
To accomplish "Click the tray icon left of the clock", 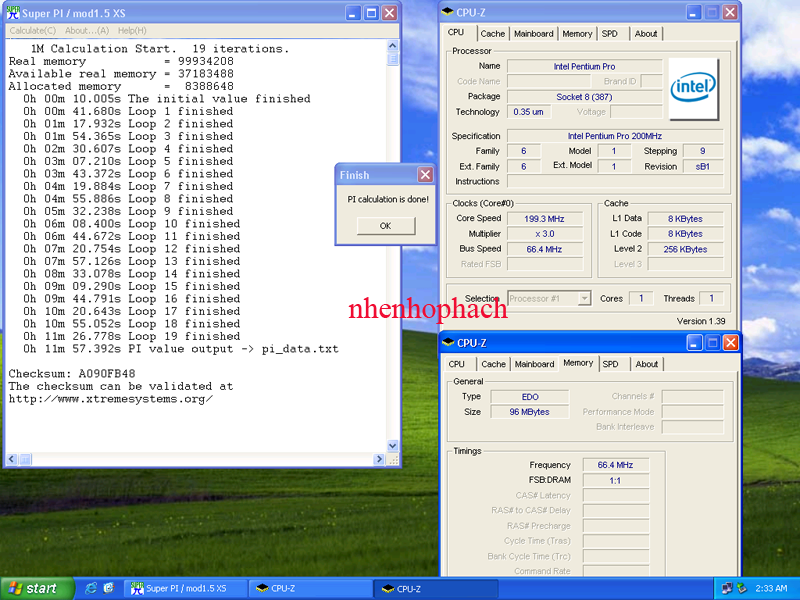I will pos(742,588).
